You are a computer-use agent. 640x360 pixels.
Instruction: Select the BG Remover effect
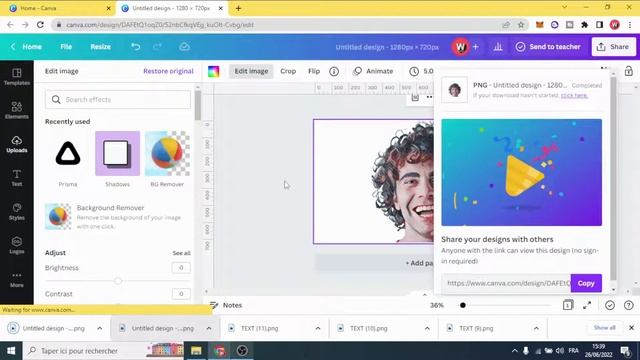point(167,153)
